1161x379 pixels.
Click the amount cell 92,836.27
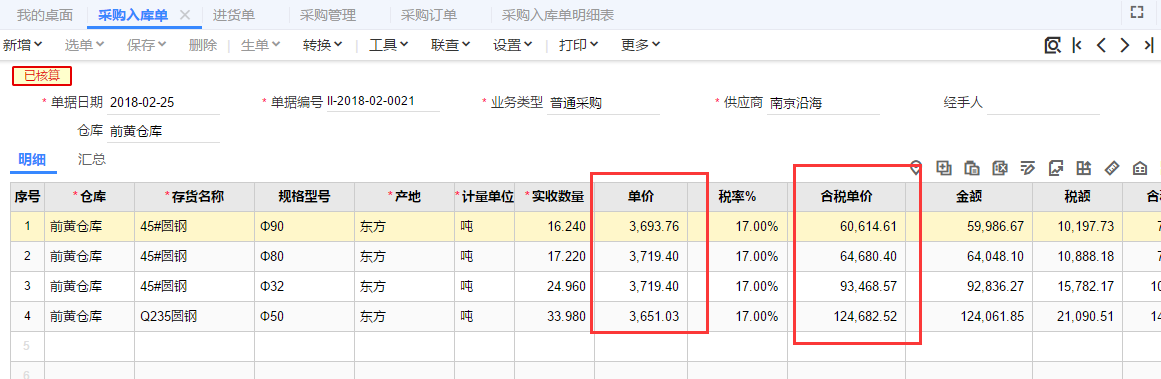(968, 286)
